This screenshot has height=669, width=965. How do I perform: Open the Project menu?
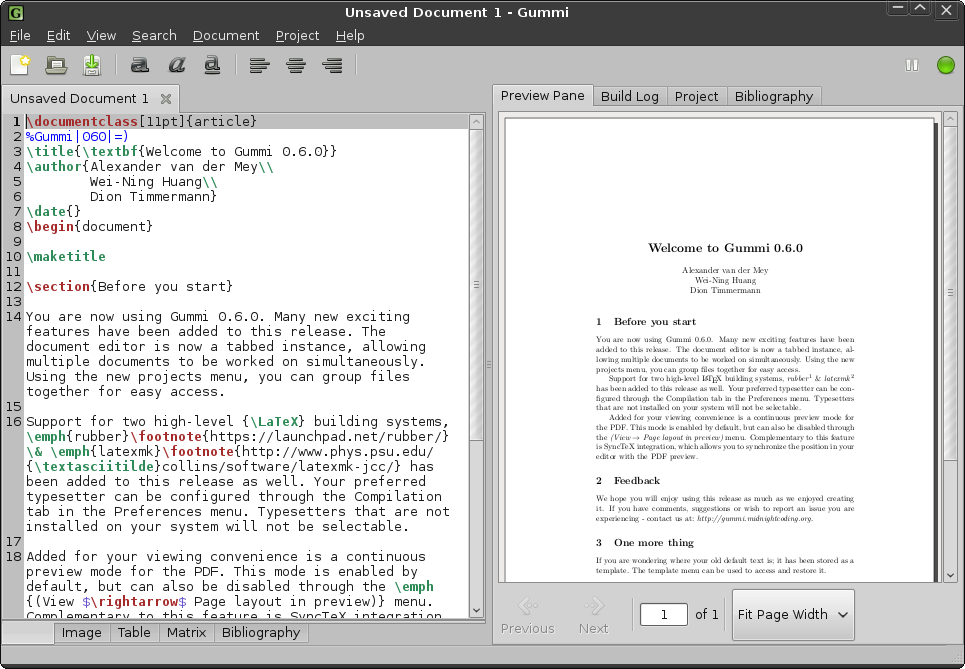(297, 35)
